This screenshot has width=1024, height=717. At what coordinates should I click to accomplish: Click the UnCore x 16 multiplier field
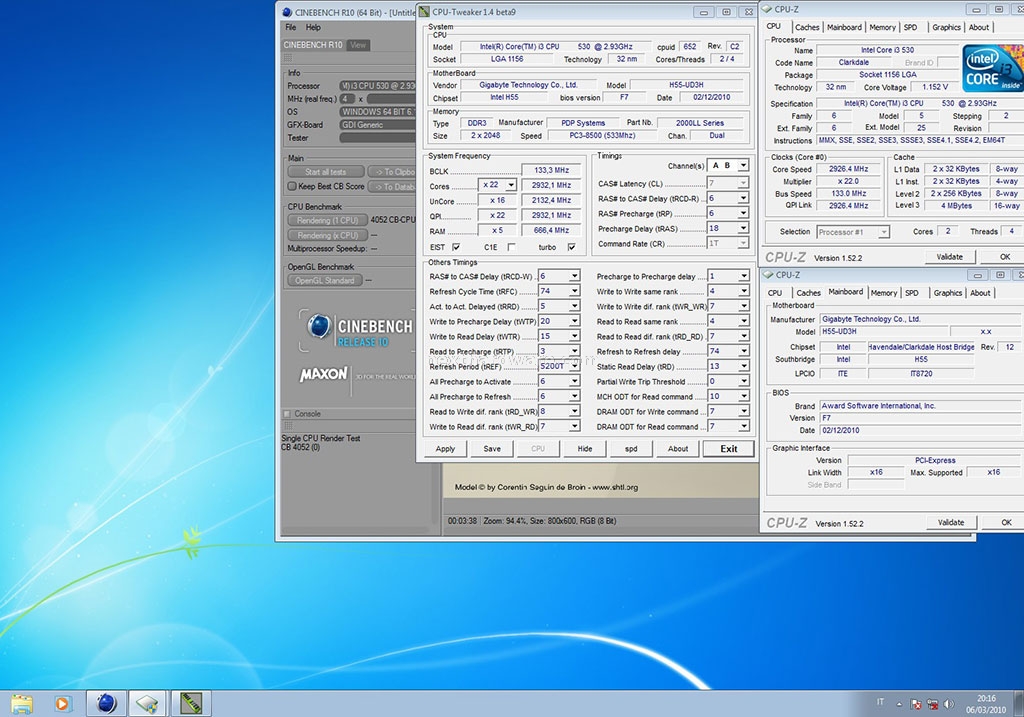click(x=498, y=200)
